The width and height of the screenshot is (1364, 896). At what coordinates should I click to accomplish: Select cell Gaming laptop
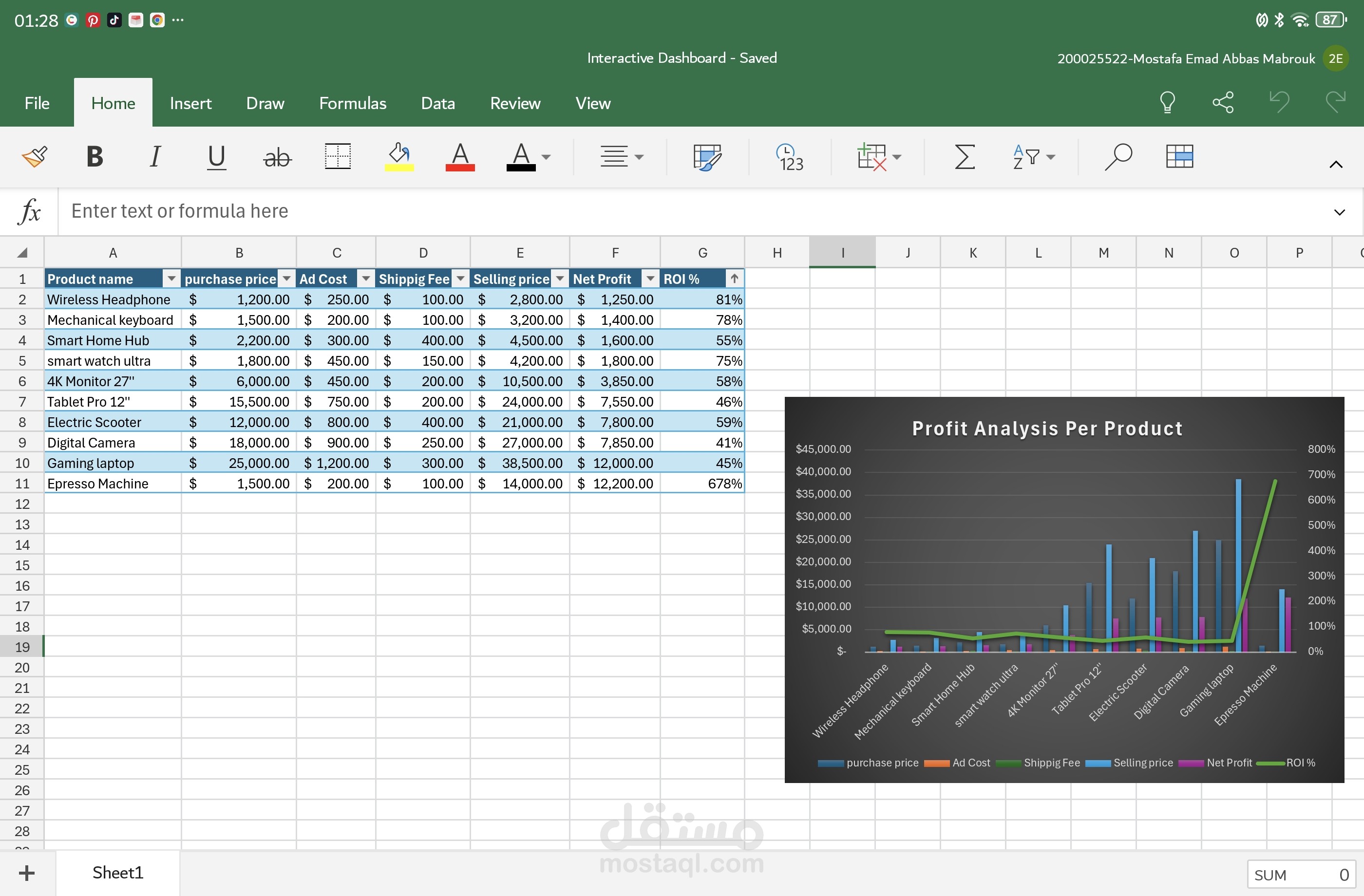click(x=113, y=463)
